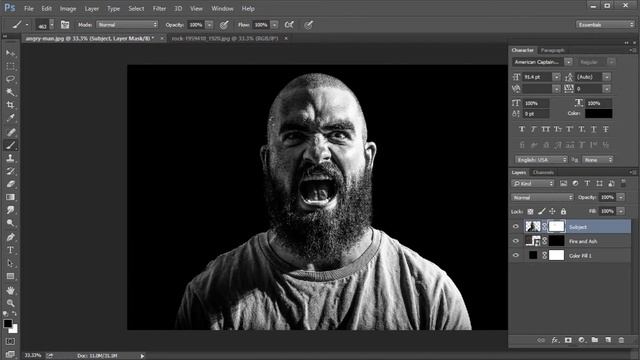Image resolution: width=640 pixels, height=360 pixels.
Task: Toggle pressure for opacity button
Action: point(224,25)
